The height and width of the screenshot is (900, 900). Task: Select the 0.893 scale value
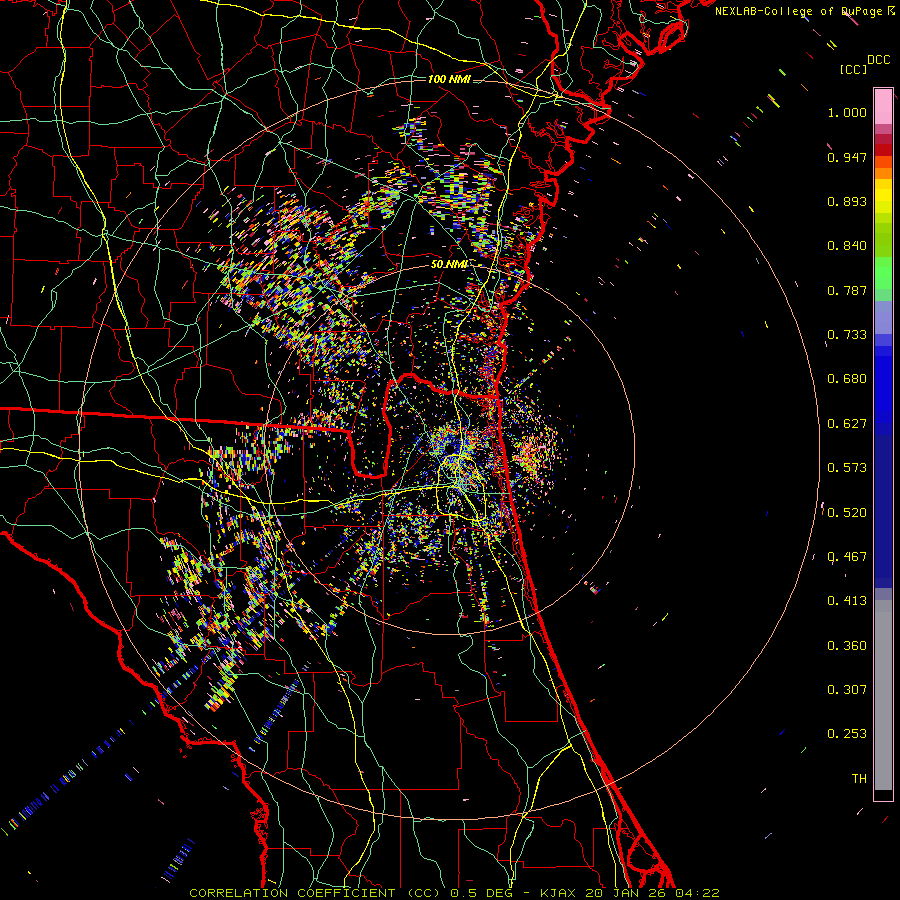pyautogui.click(x=847, y=201)
